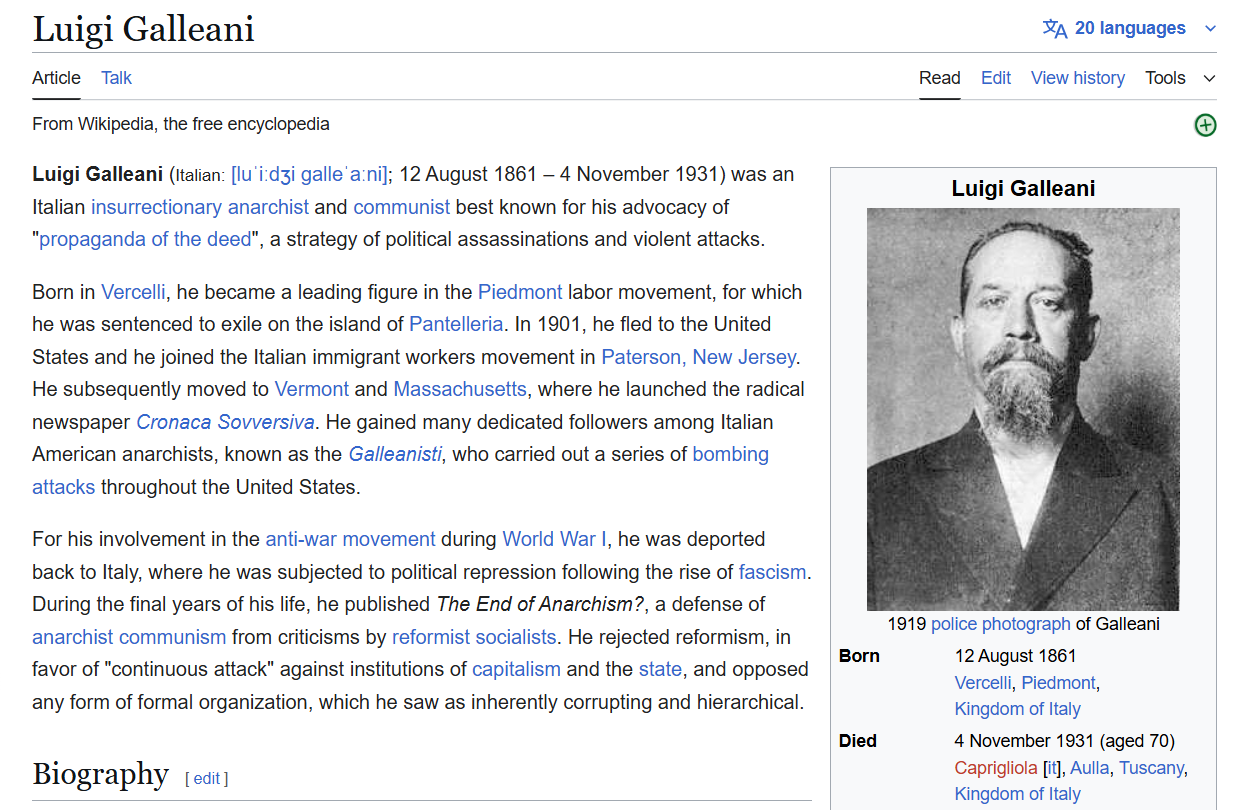Click the Italian pronunciation IPA link
This screenshot has height=810, width=1236.
click(309, 175)
